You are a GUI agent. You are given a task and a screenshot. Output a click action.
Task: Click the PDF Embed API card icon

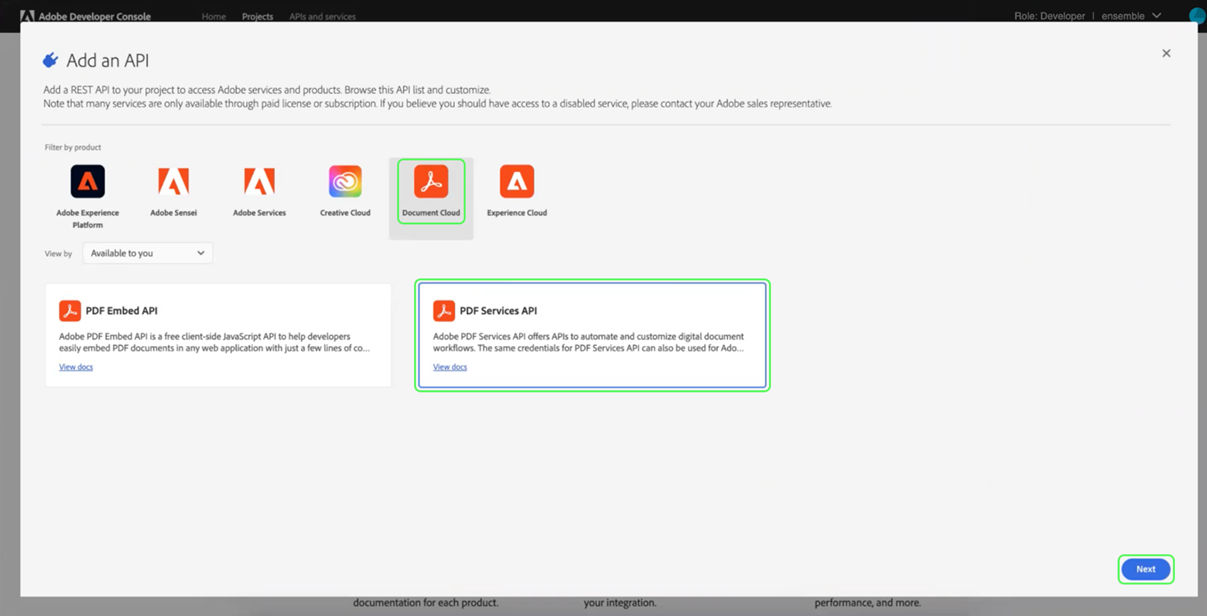(x=69, y=310)
